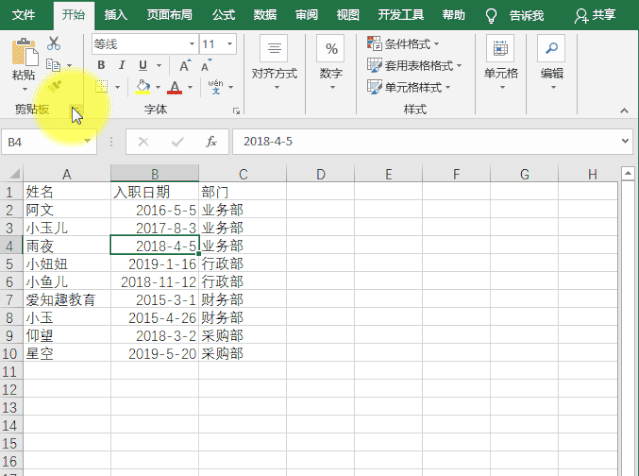Image resolution: width=639 pixels, height=476 pixels.
Task: Decrease font size with smaller A
Action: (206, 65)
